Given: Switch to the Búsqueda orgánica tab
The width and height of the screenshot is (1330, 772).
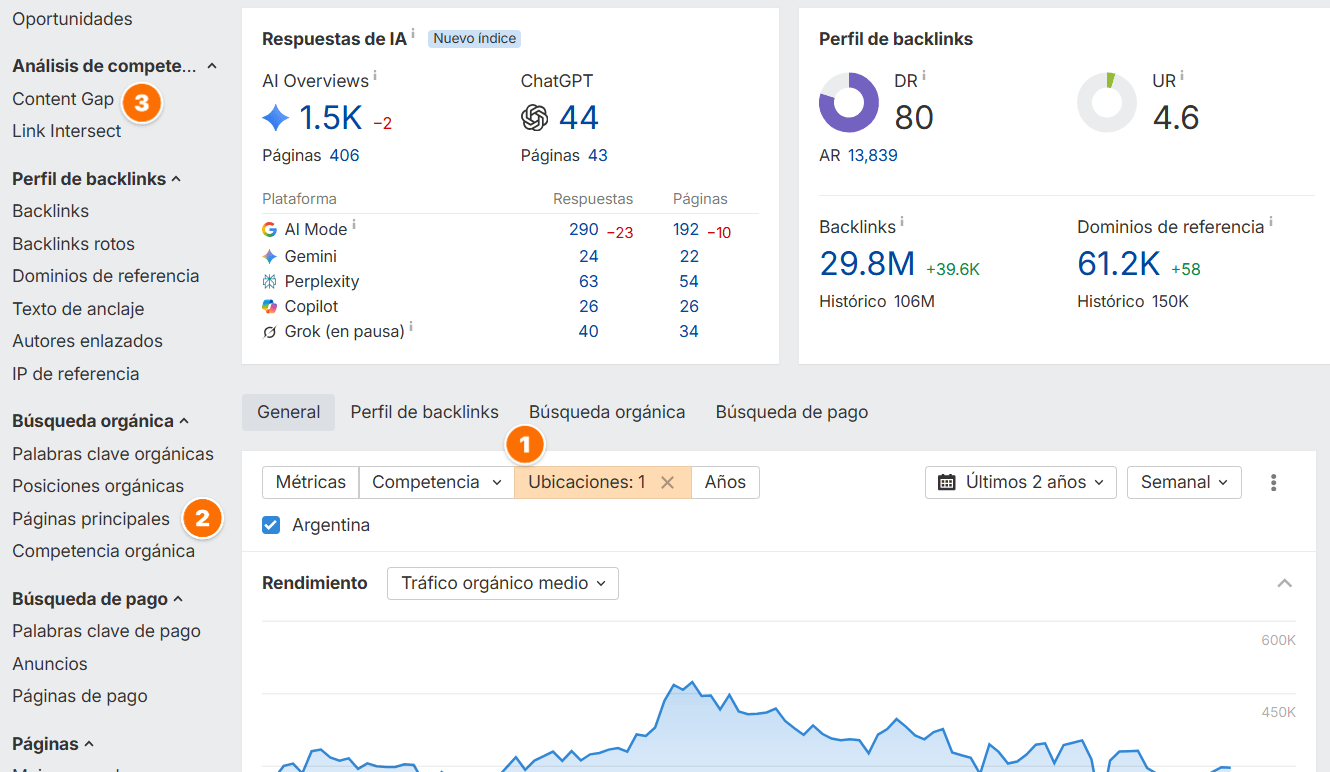Looking at the screenshot, I should pos(607,412).
